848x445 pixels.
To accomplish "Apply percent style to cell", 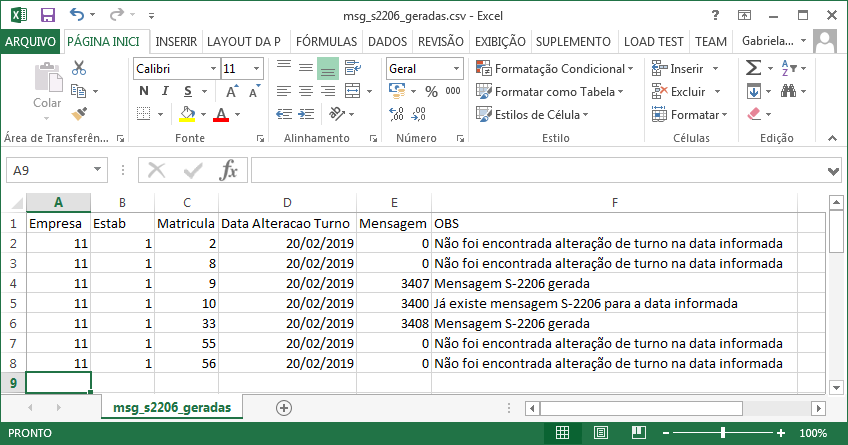I will click(431, 91).
